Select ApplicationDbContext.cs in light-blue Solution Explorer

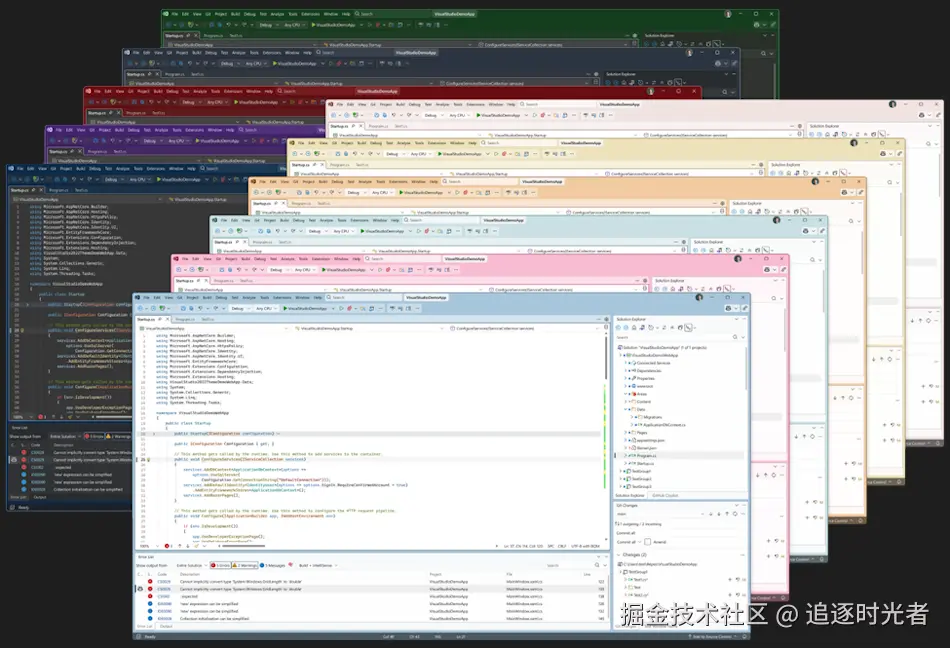(x=664, y=425)
